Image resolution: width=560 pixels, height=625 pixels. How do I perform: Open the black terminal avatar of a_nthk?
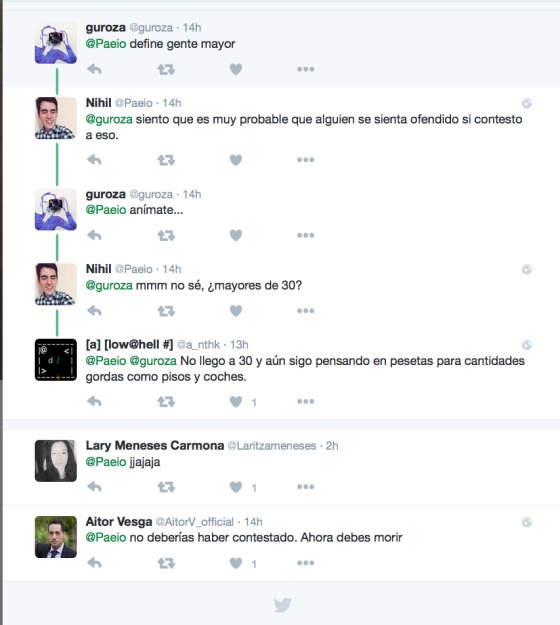56,360
